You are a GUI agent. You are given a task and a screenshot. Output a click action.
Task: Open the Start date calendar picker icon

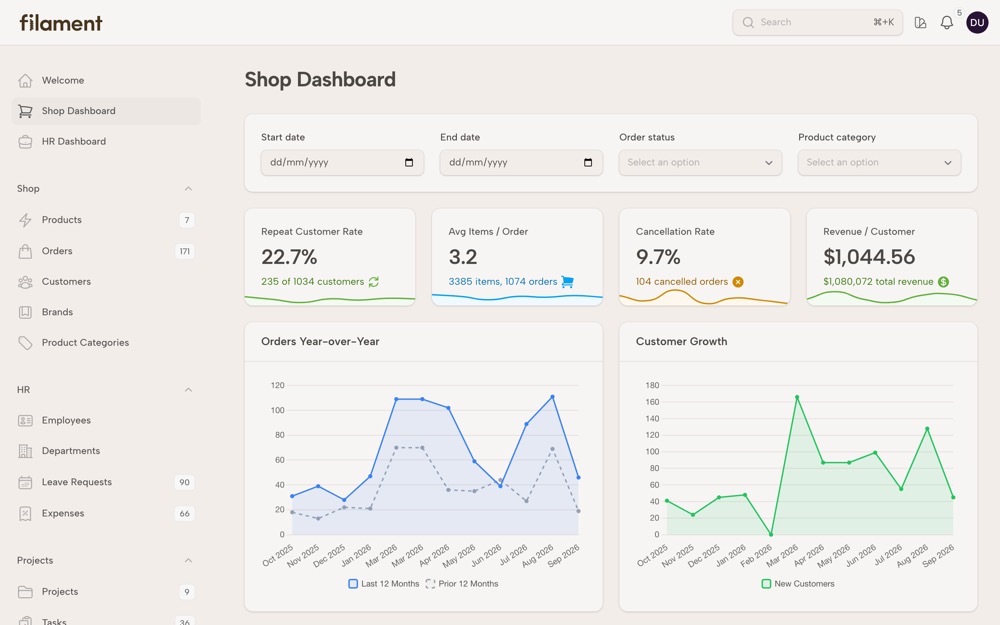[409, 163]
